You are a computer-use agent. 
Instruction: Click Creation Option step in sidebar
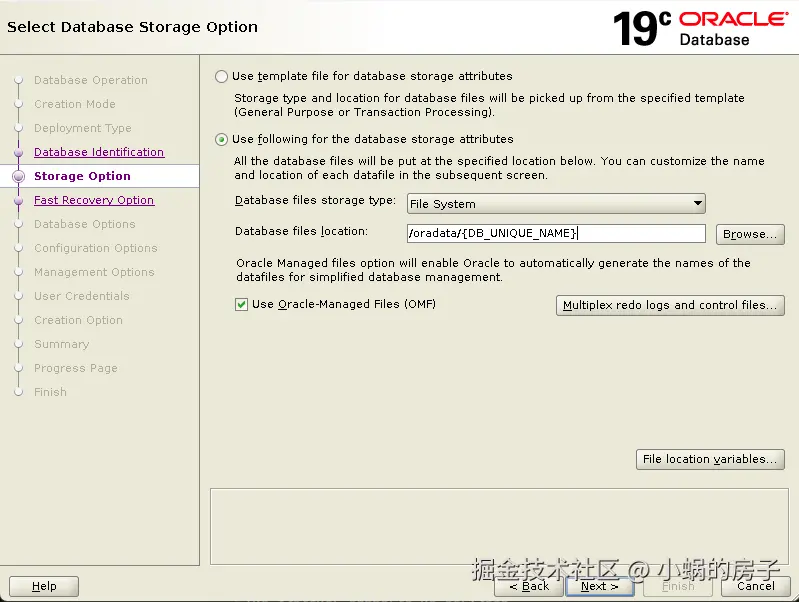(x=78, y=320)
